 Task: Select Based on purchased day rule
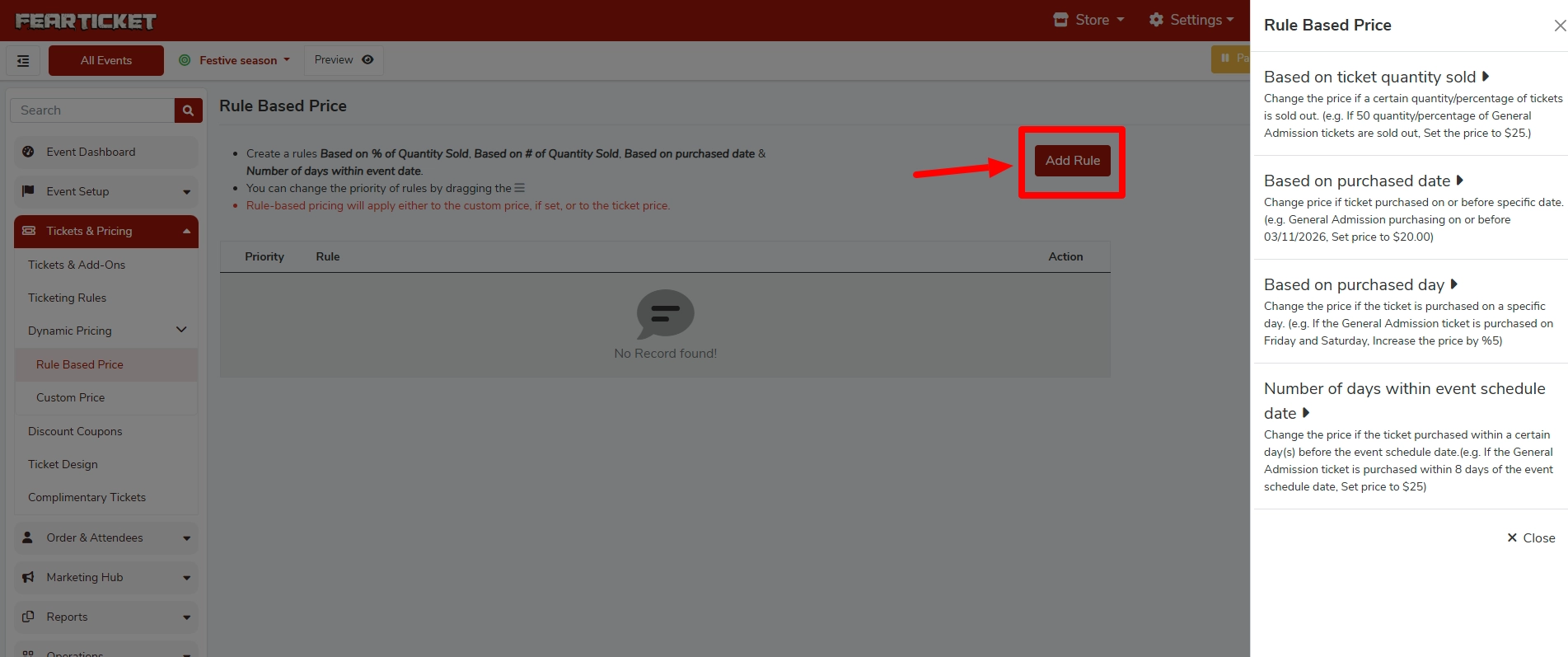1361,284
